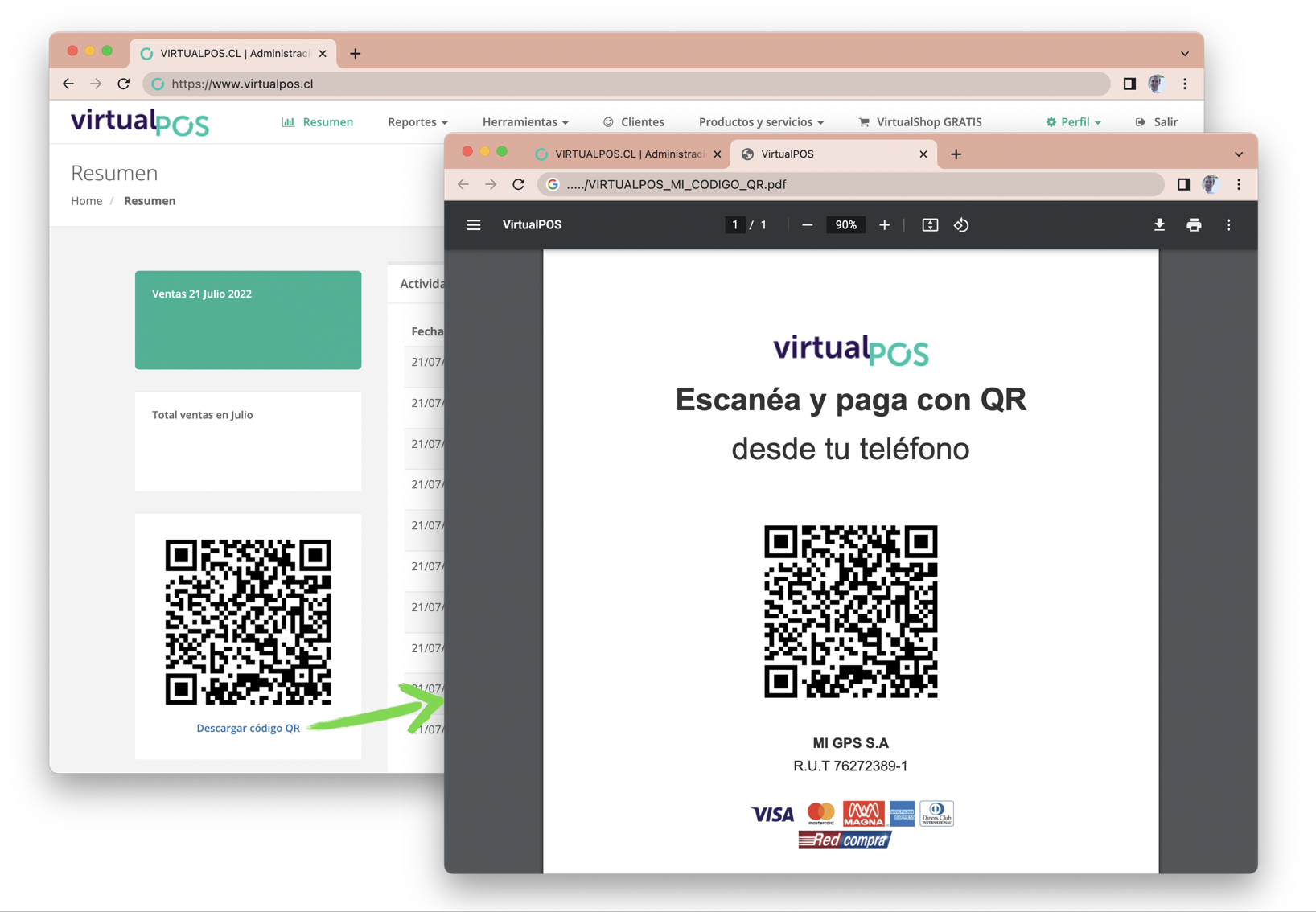Switch to VirtualPOS PDF tab
1316x912 pixels.
(833, 154)
